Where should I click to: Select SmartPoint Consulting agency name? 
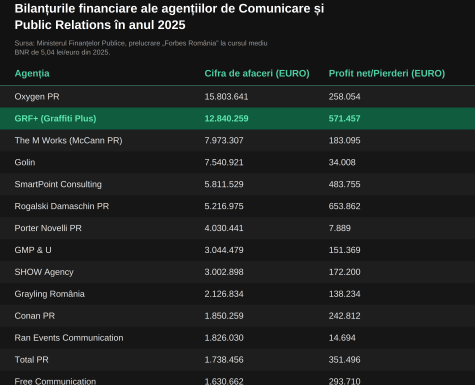(x=58, y=184)
